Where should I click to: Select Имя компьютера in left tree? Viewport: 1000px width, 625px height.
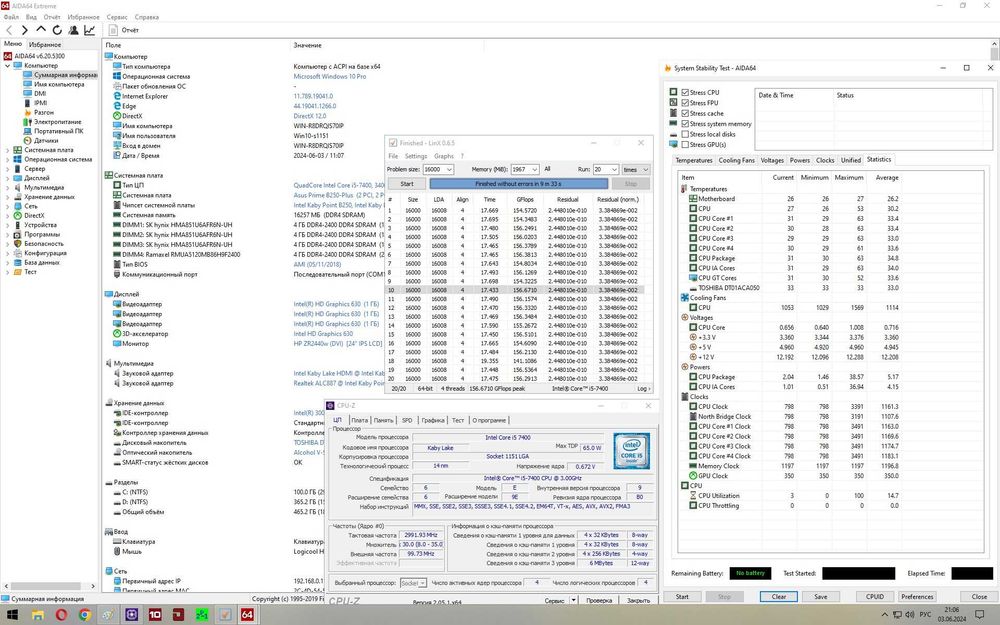pyautogui.click(x=59, y=84)
